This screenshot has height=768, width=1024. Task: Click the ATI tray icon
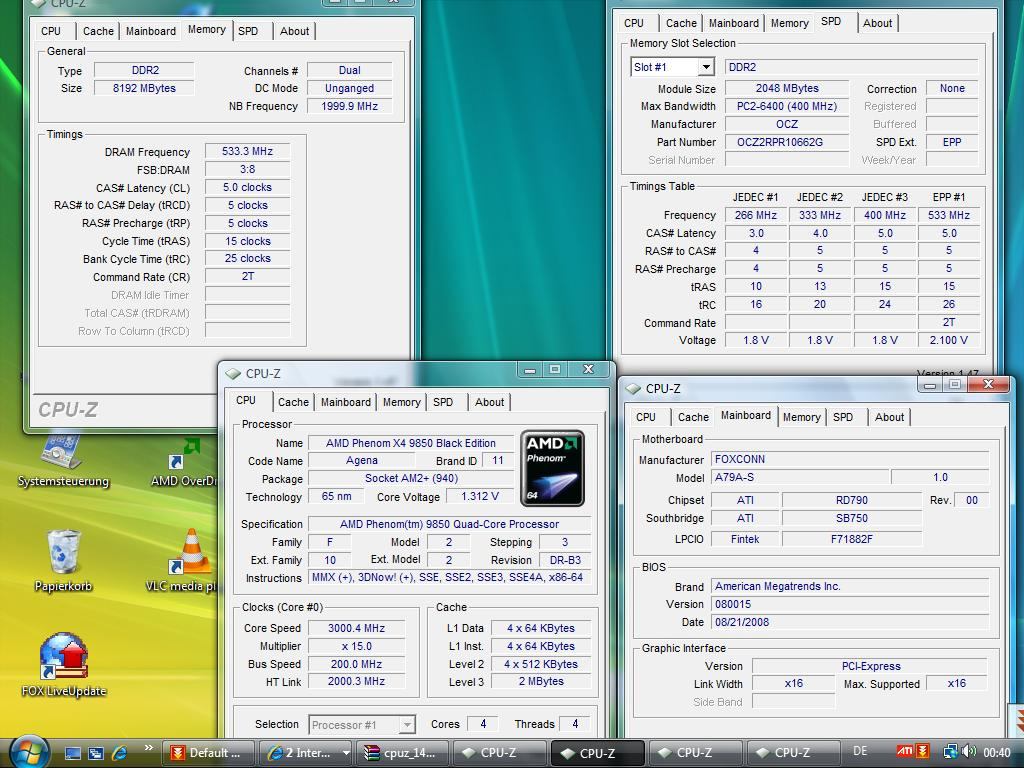pyautogui.click(x=904, y=752)
